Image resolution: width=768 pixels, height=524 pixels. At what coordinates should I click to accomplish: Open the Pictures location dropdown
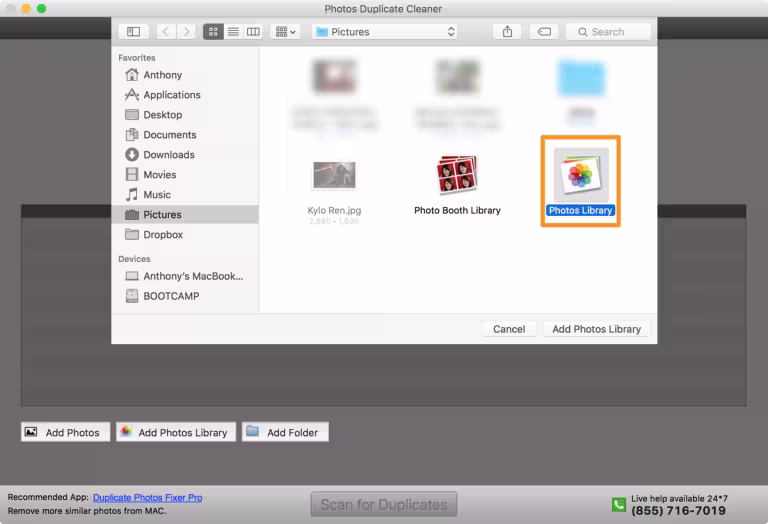tap(384, 32)
